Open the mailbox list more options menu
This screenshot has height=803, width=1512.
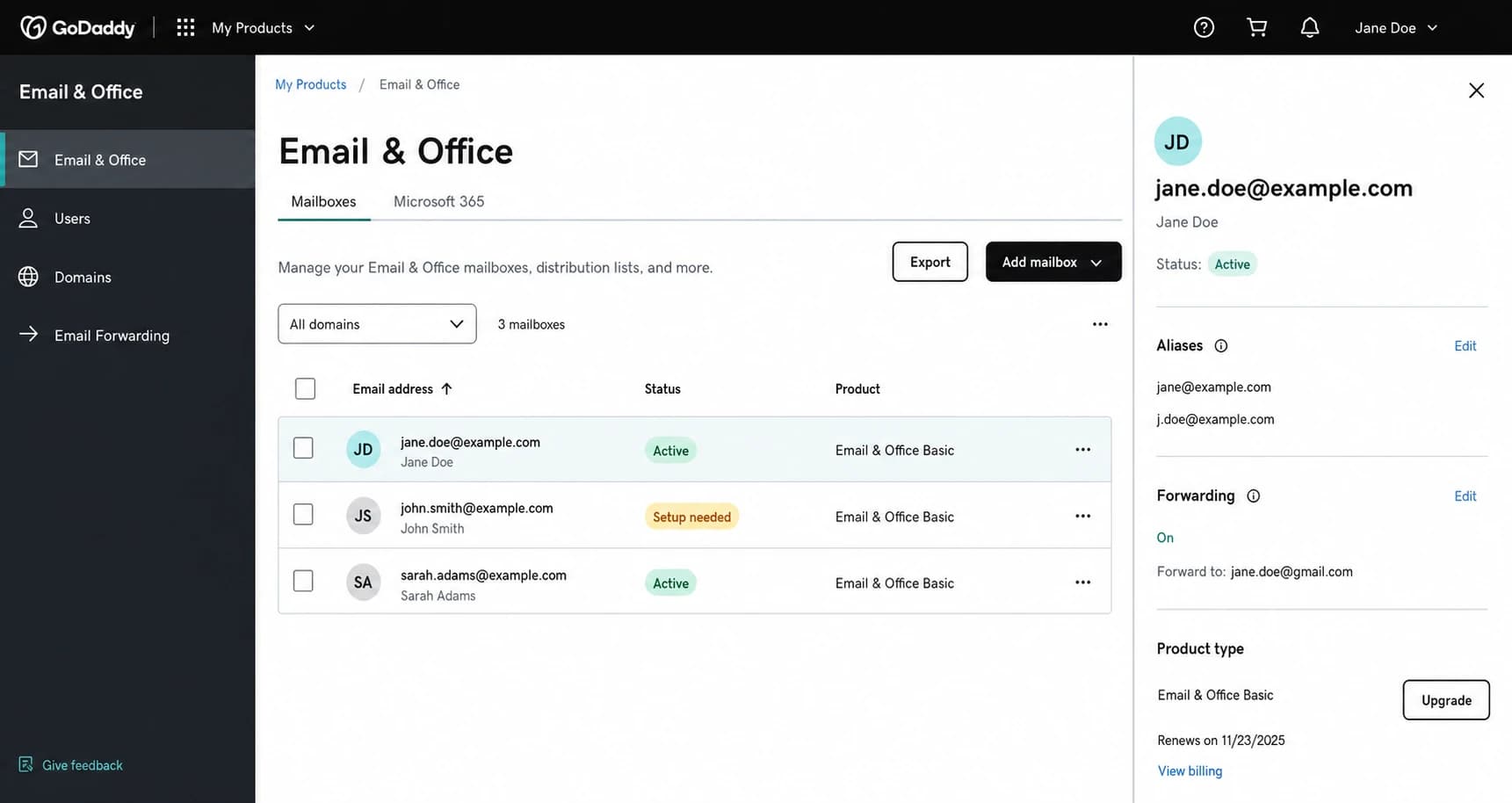(1100, 324)
